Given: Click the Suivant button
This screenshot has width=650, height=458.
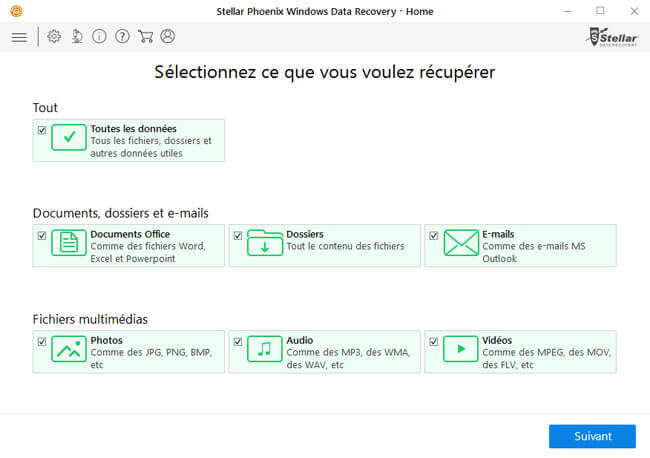Looking at the screenshot, I should (x=592, y=436).
